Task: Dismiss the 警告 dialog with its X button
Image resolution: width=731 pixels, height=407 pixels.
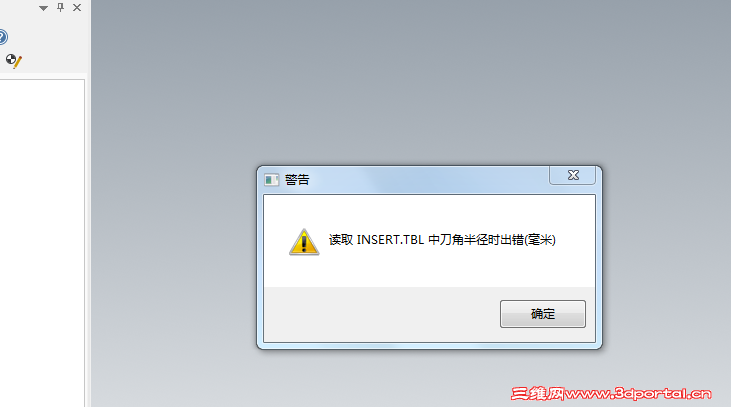Action: [x=572, y=175]
